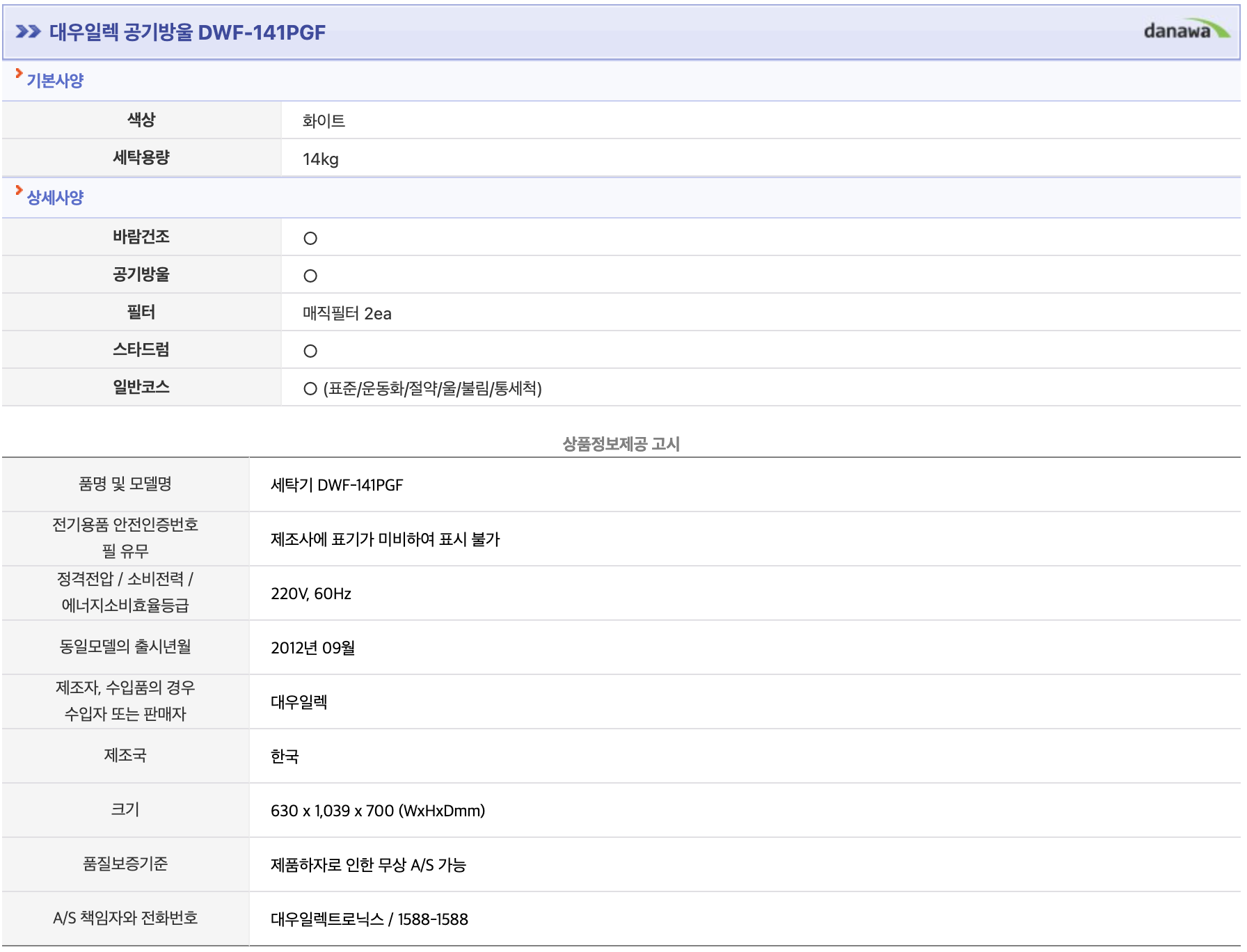Click the 제조자, 수입품의 경우 label
Viewport: 1247px width, 952px height.
coord(125,701)
